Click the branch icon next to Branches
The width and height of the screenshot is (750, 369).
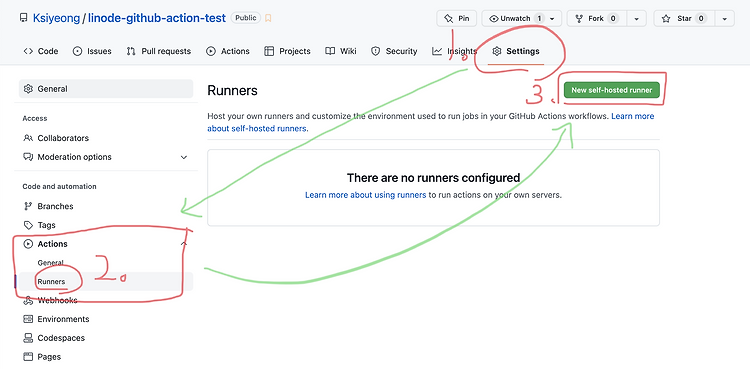pyautogui.click(x=28, y=206)
